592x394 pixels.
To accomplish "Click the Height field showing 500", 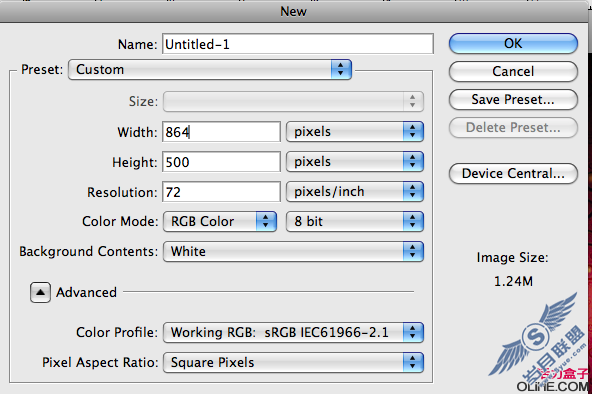I will 222,162.
